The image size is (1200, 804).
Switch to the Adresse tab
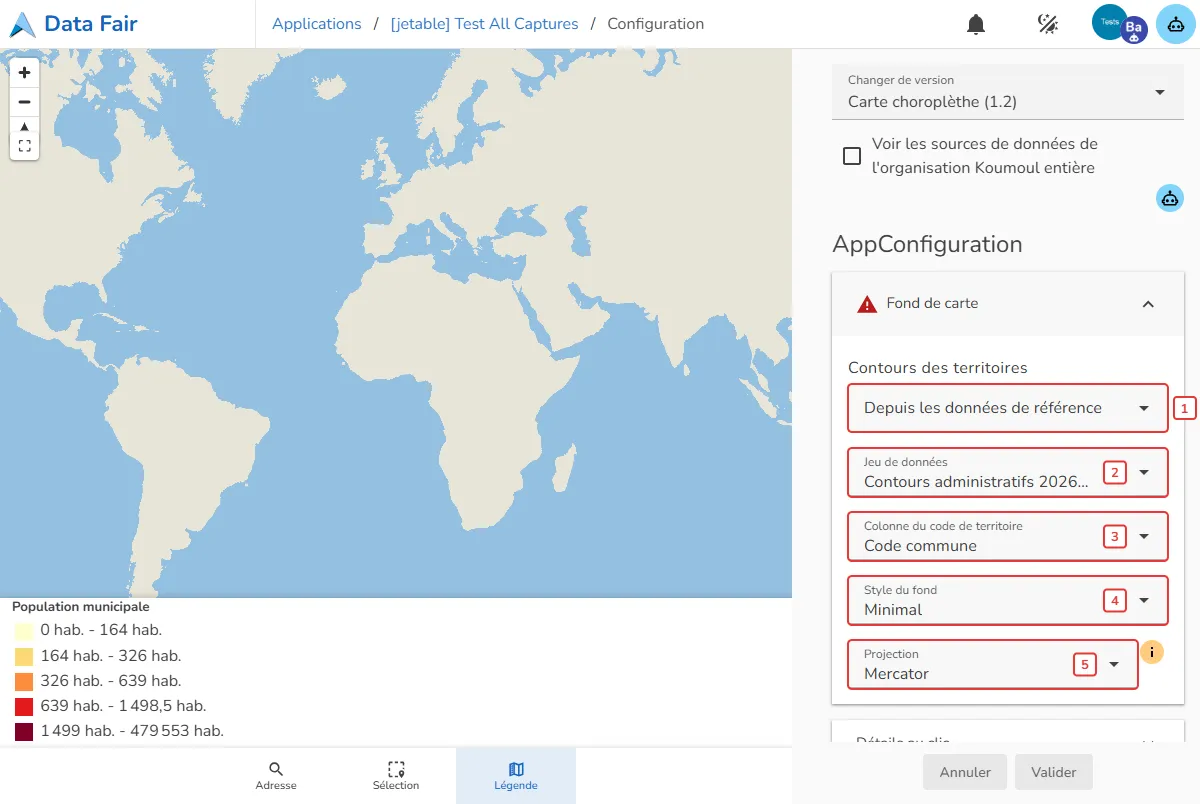276,776
